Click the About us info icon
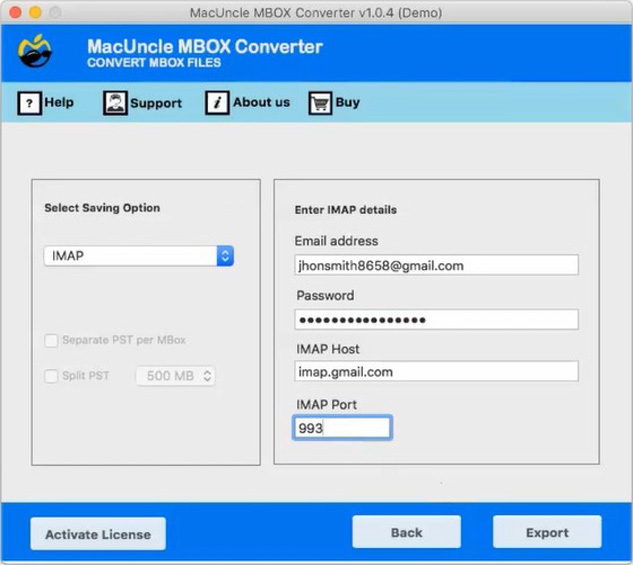The height and width of the screenshot is (566, 633). [x=217, y=103]
